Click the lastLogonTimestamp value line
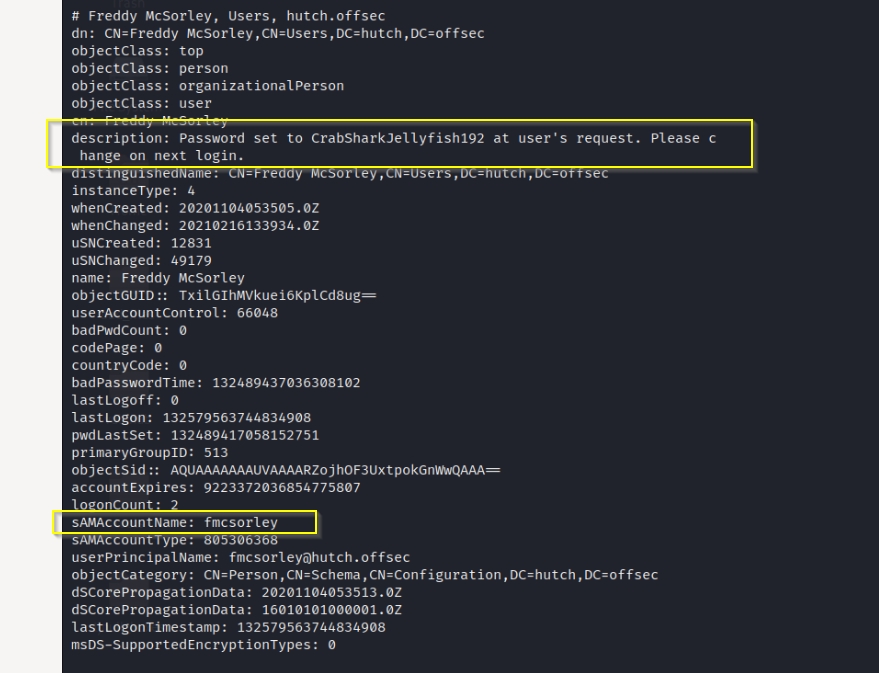This screenshot has width=879, height=673. pos(228,627)
